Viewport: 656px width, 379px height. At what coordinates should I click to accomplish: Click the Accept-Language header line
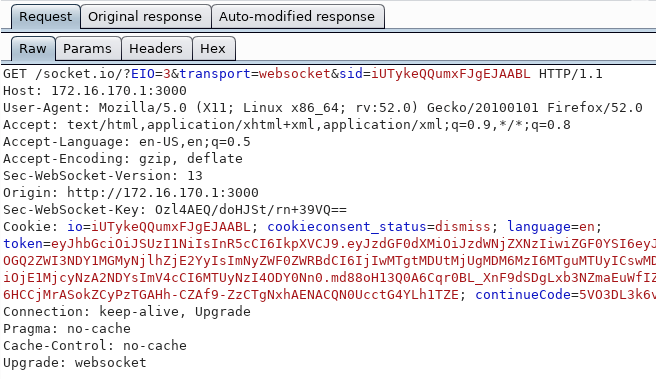(127, 142)
